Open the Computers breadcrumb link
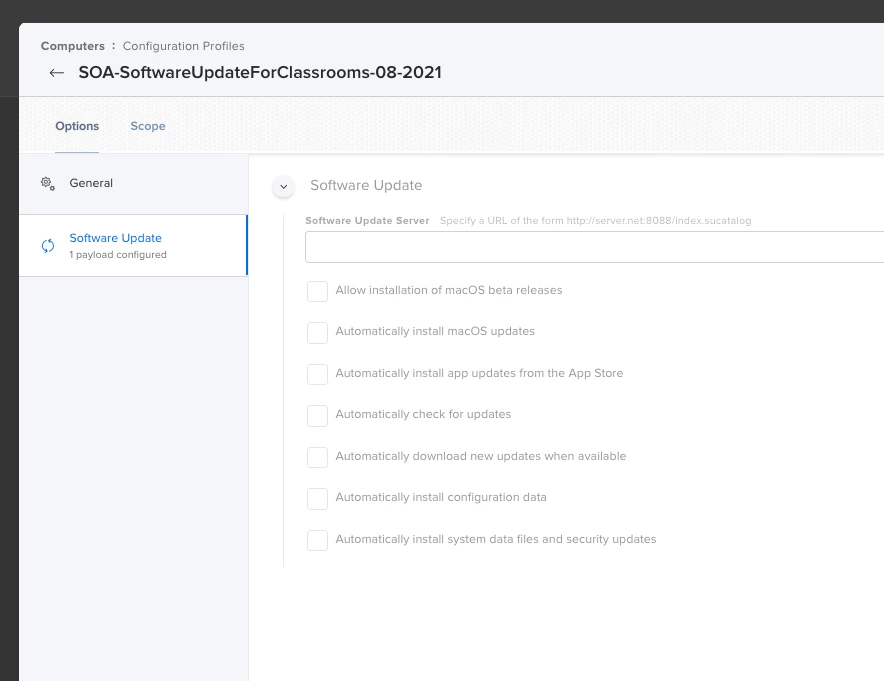 pos(73,46)
